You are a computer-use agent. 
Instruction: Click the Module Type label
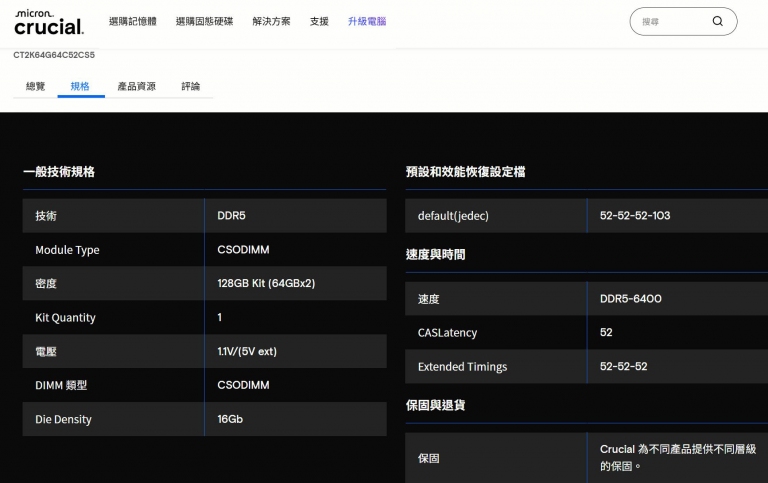pos(67,250)
